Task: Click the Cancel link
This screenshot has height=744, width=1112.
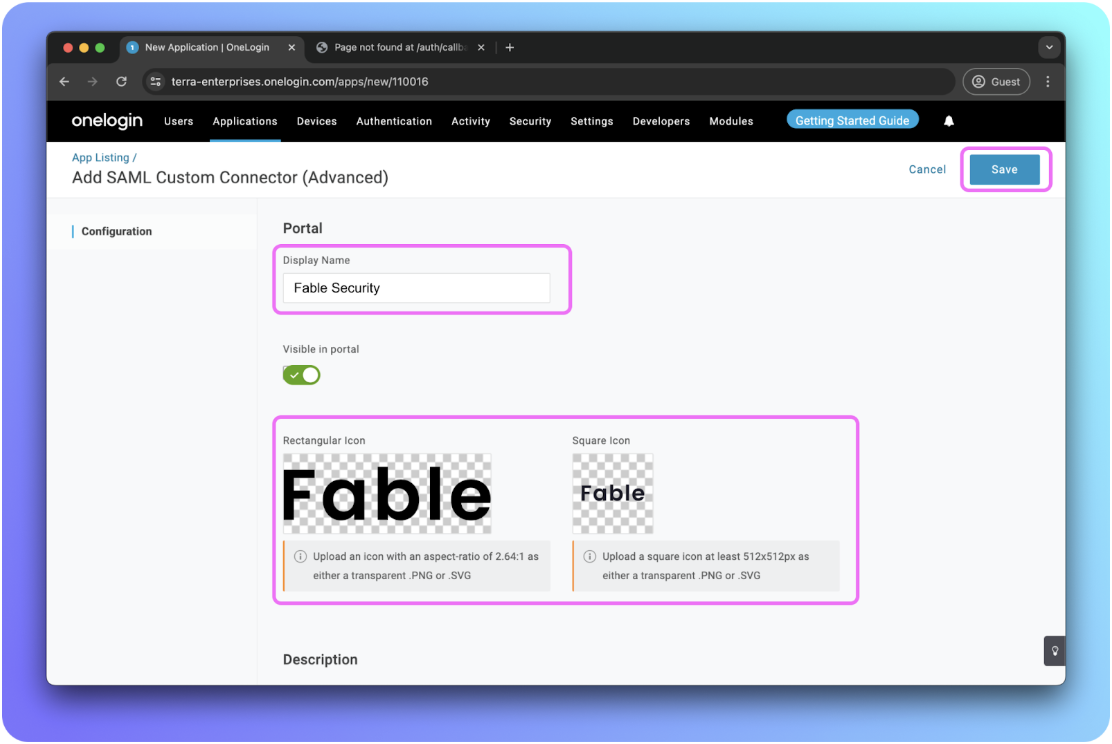Action: 927,170
